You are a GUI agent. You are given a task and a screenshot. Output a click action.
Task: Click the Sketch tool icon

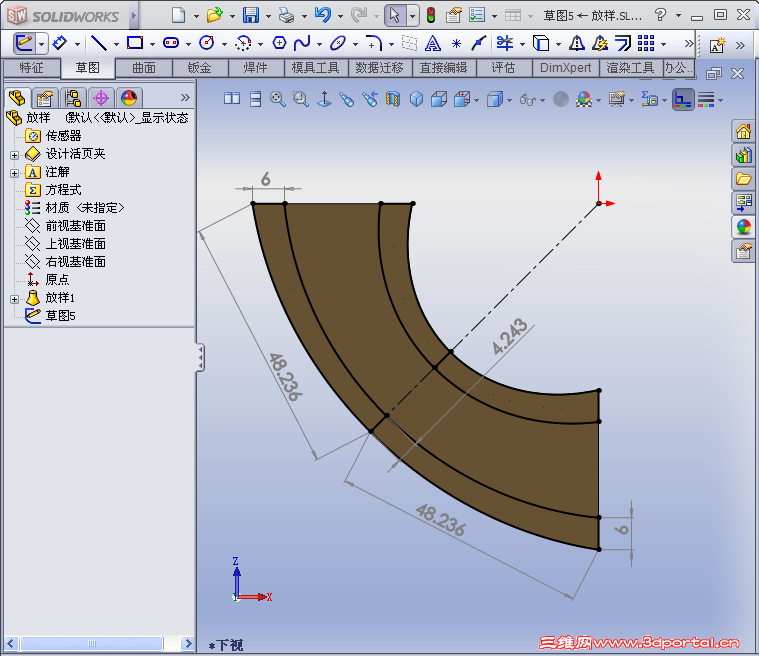[x=24, y=44]
